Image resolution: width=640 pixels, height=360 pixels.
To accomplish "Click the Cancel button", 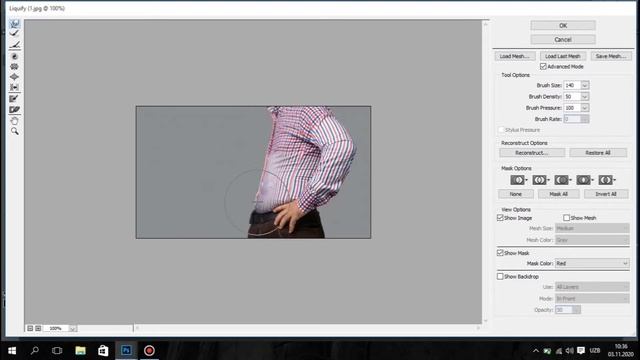I will click(563, 40).
